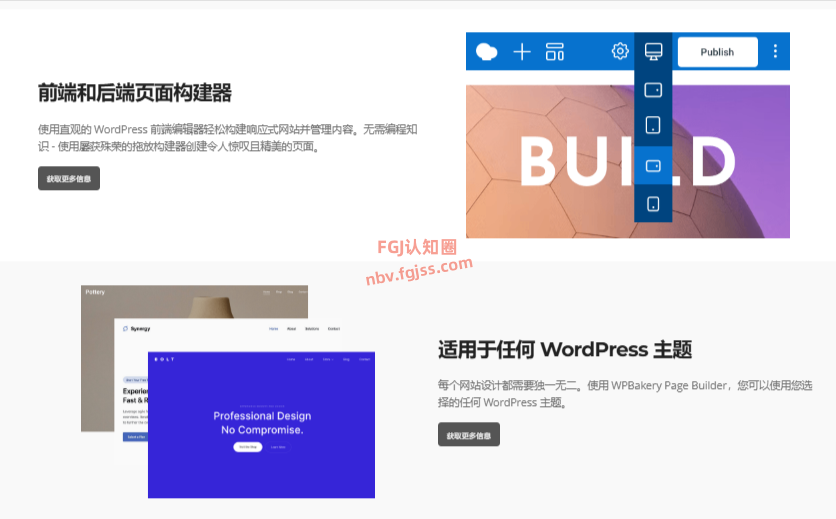Select the highlighted mobile landscape view icon

(x=653, y=166)
